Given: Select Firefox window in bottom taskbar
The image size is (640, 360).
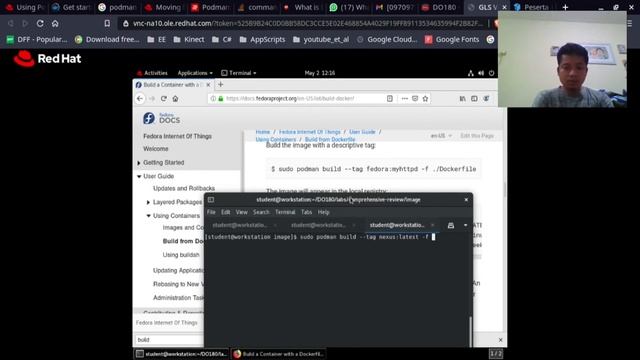Looking at the screenshot, I should (x=279, y=354).
